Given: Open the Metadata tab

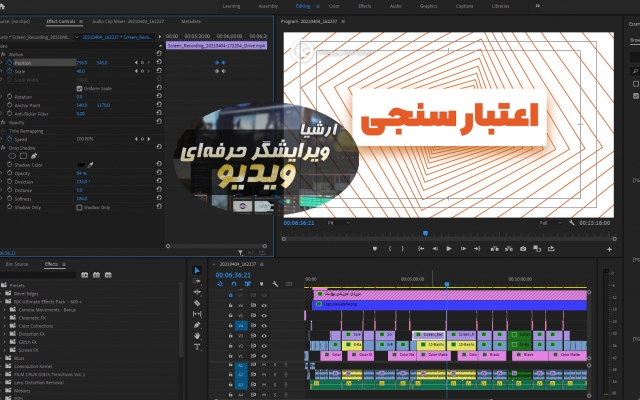Looking at the screenshot, I should point(191,21).
